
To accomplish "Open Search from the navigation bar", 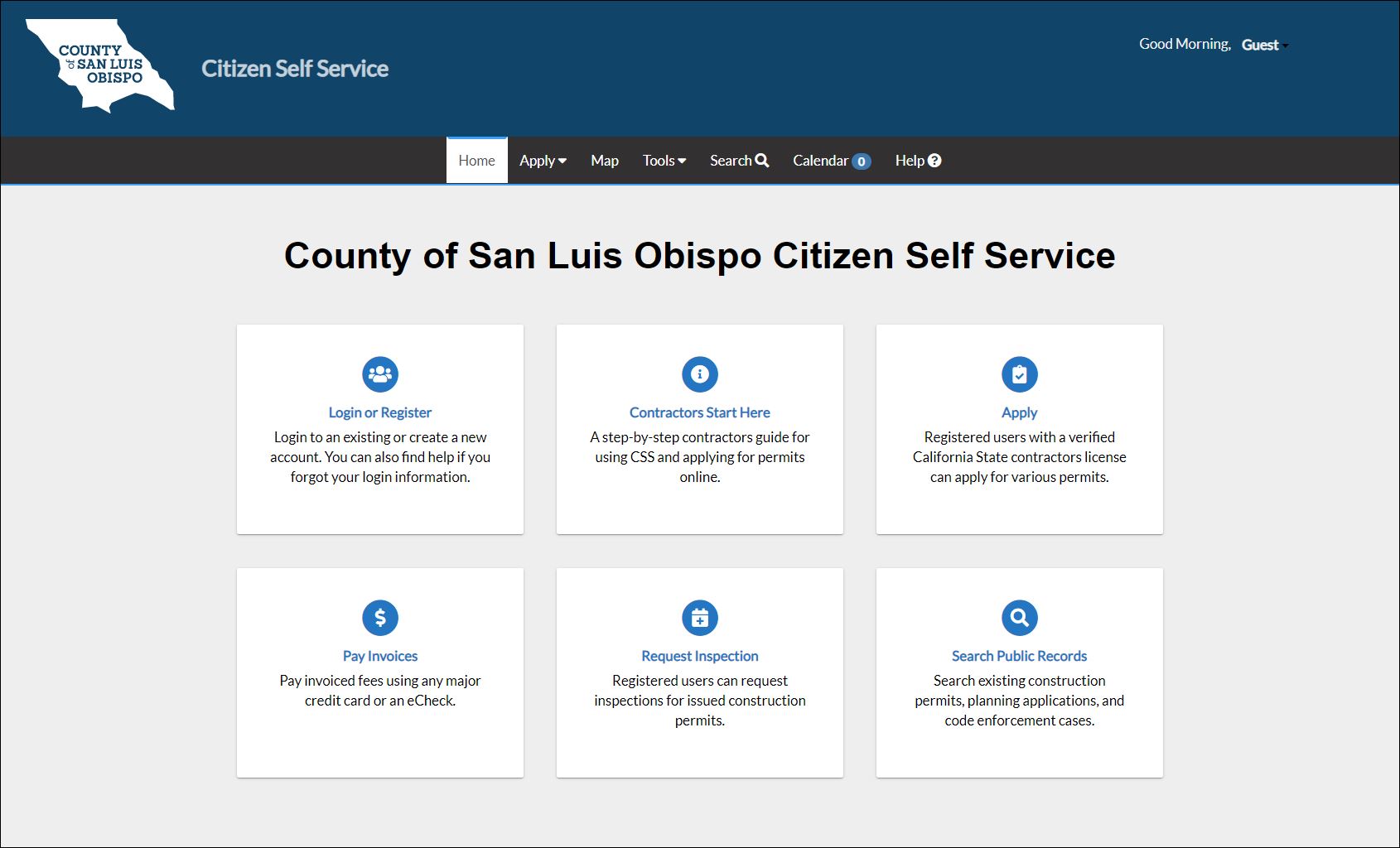I will pos(739,161).
